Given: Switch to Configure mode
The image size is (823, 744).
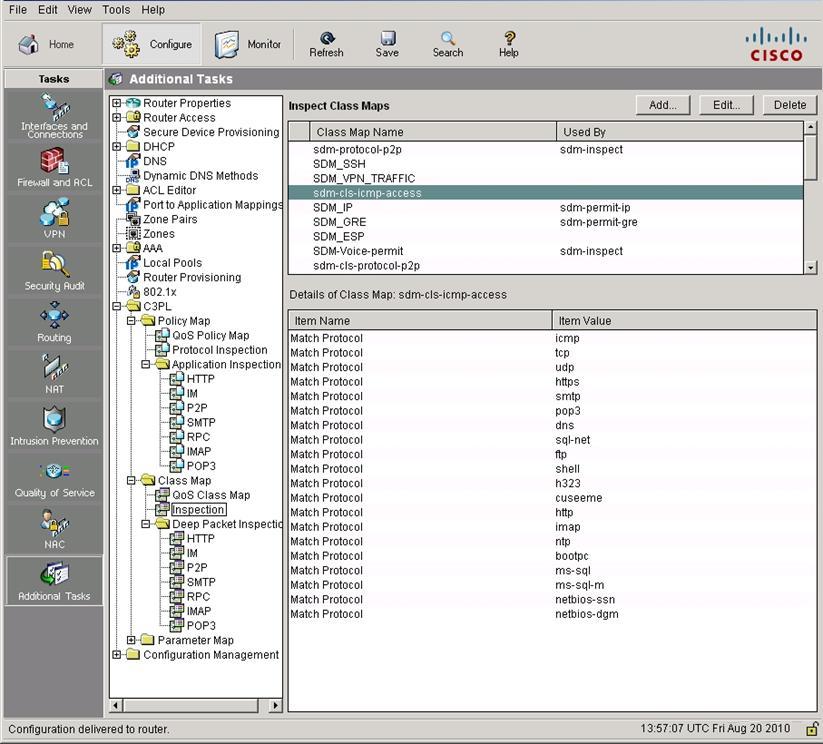Looking at the screenshot, I should tap(152, 45).
